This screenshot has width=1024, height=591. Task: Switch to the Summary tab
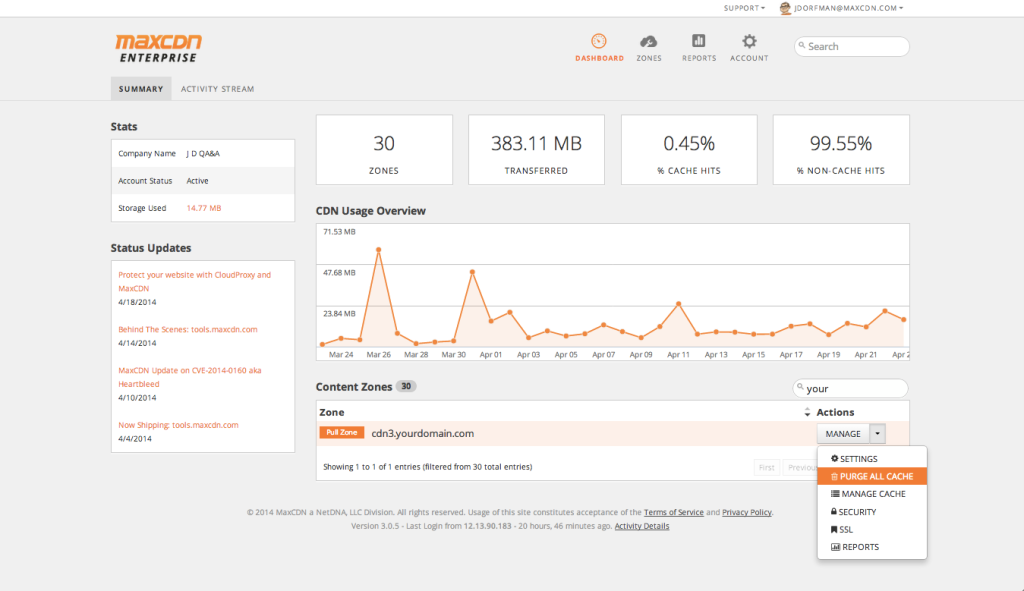[x=141, y=89]
